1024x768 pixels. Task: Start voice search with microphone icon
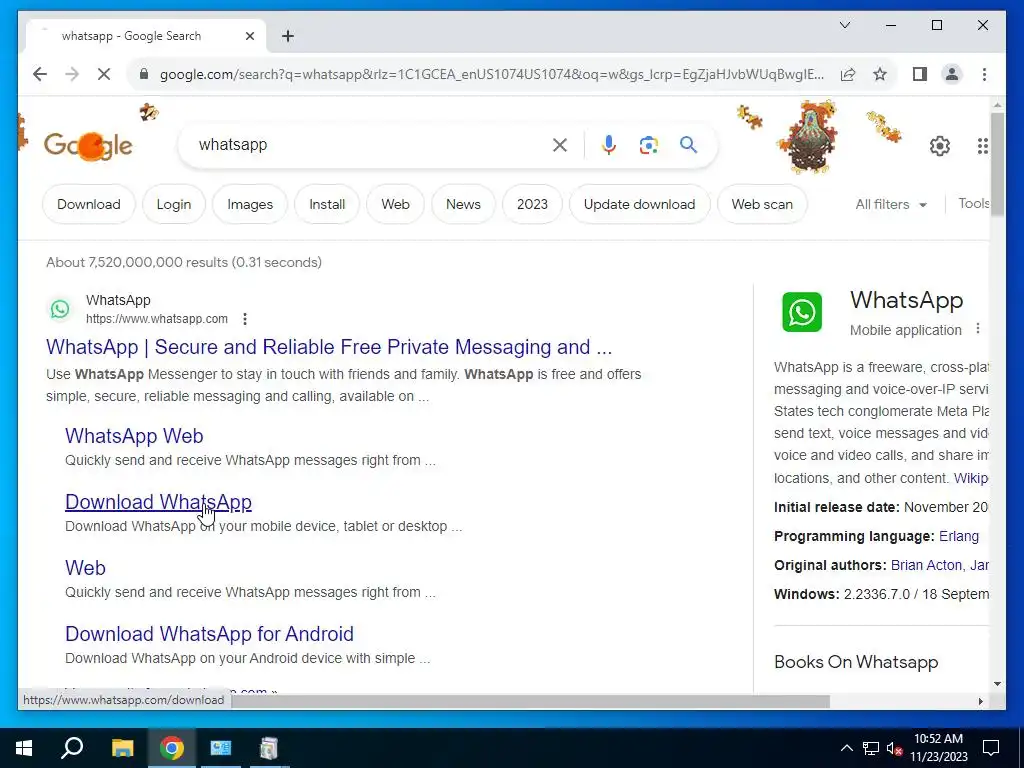point(609,145)
